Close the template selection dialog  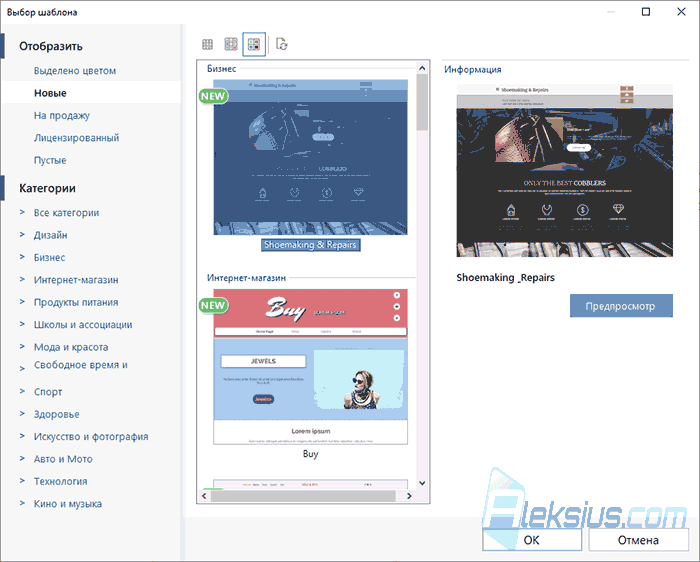[x=681, y=12]
